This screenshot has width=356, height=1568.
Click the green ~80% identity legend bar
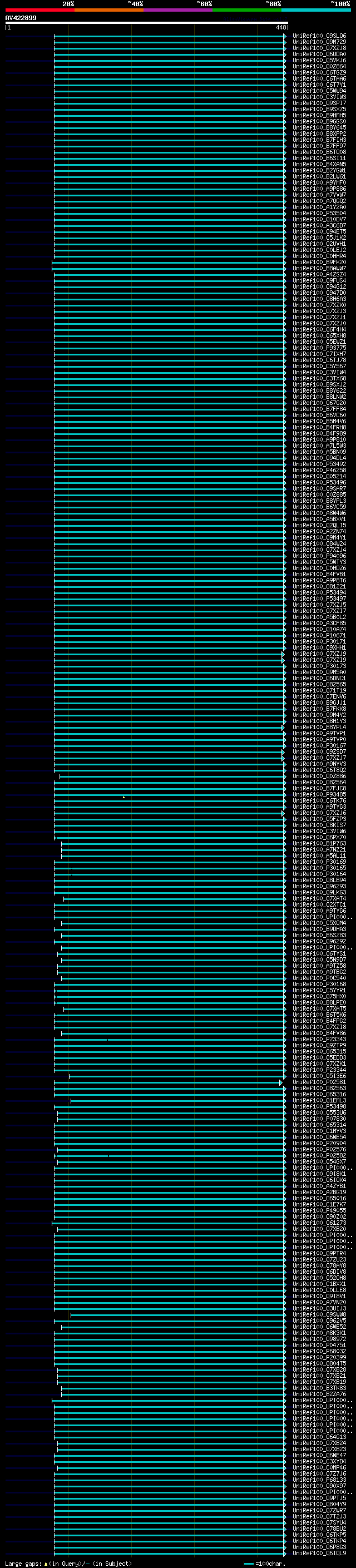[x=247, y=10]
